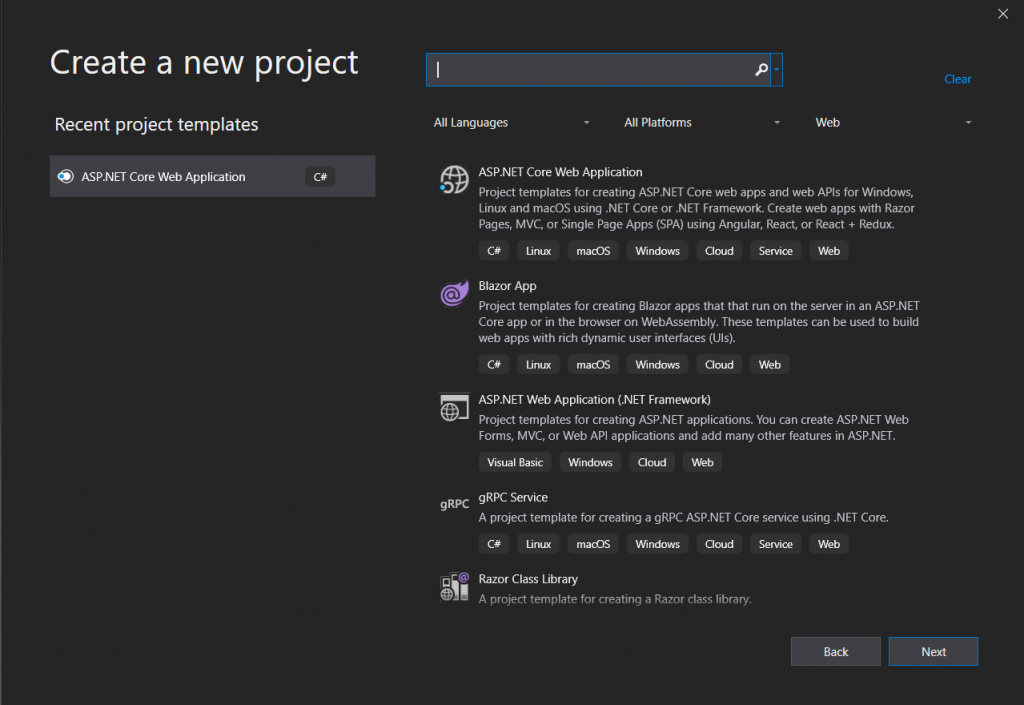
Task: Click the ASP.NET Core Web Application globe icon
Action: click(x=454, y=180)
